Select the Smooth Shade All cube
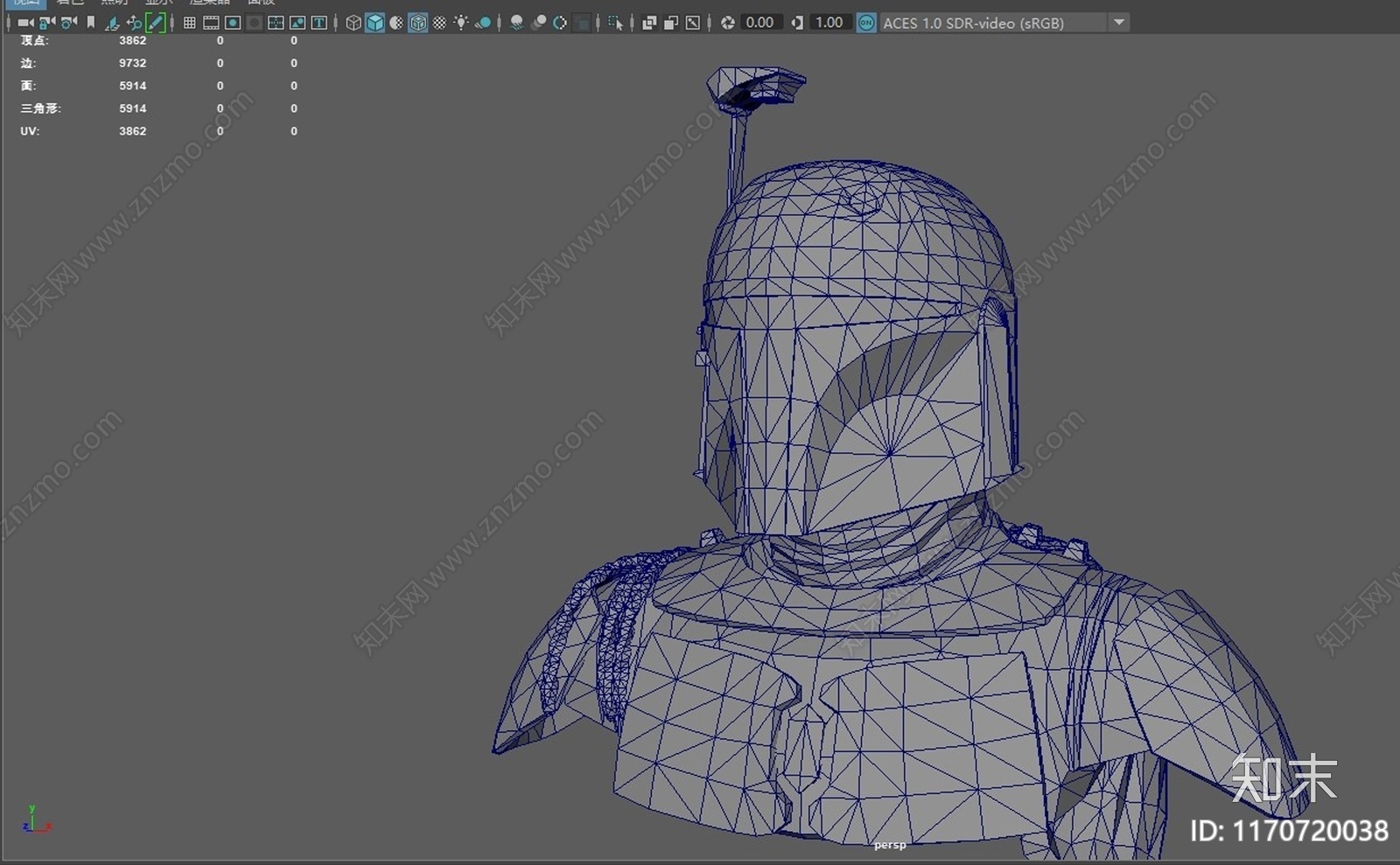The image size is (1400, 865). click(374, 23)
